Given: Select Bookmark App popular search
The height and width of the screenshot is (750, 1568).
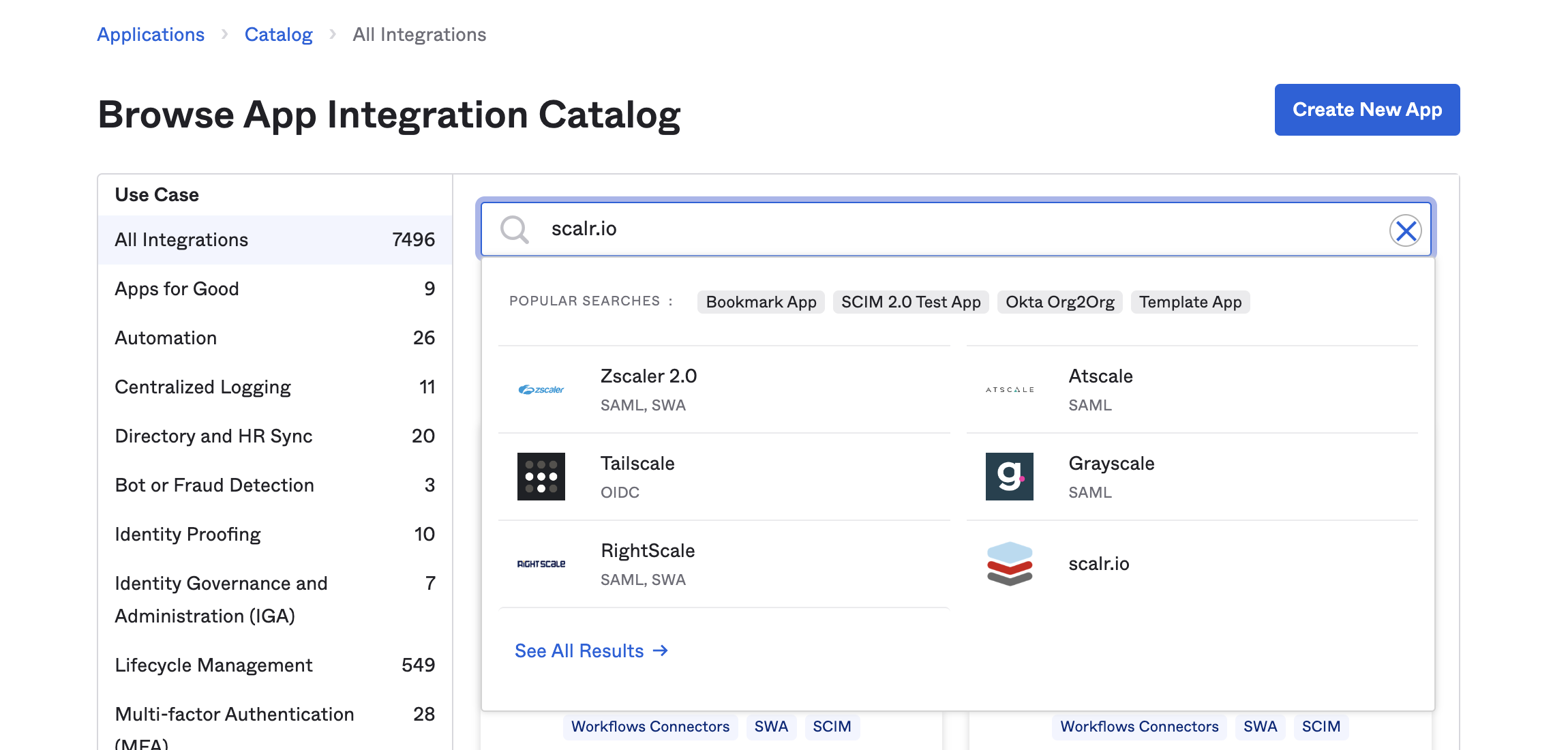Looking at the screenshot, I should pyautogui.click(x=761, y=302).
